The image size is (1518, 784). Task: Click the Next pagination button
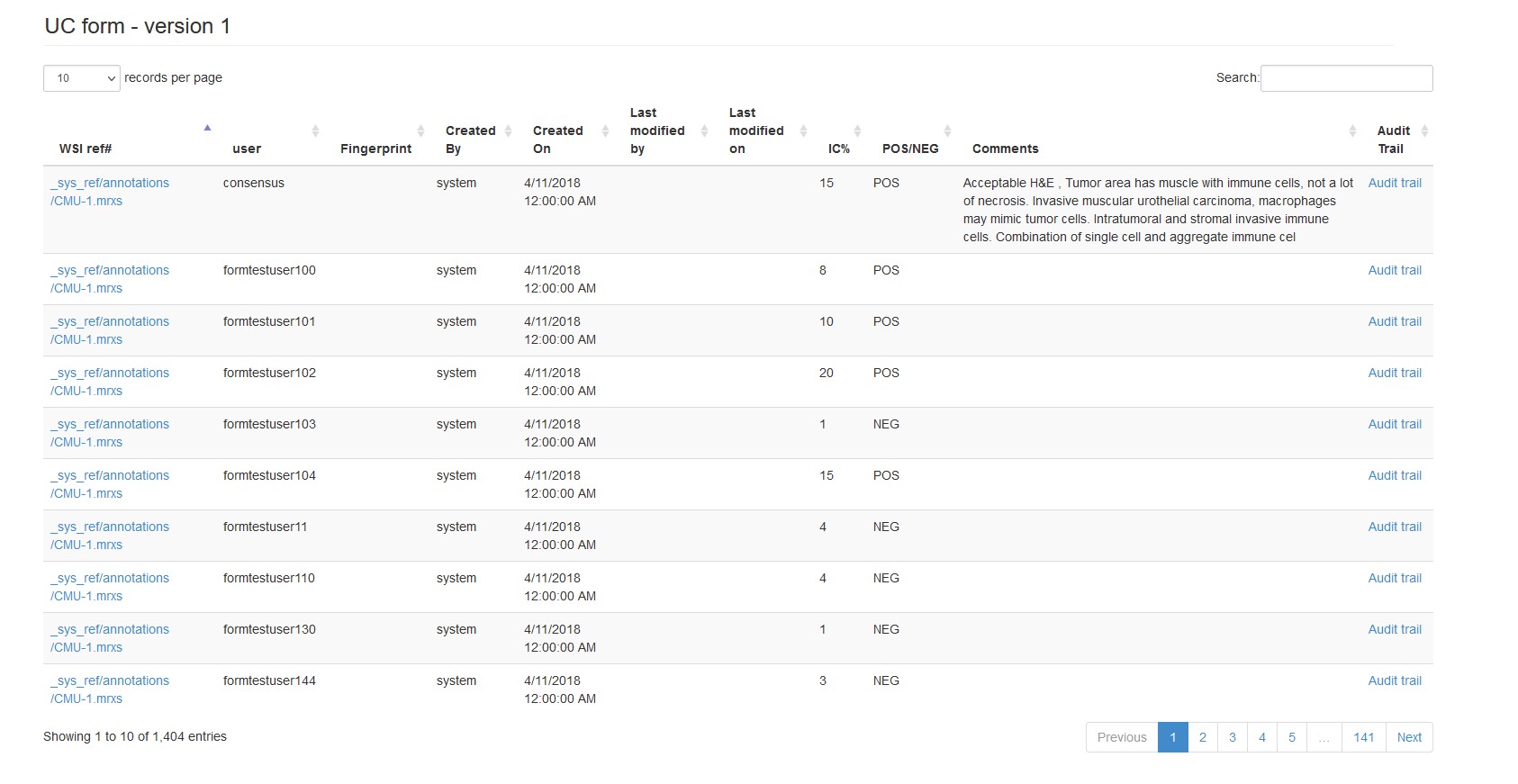[1409, 737]
